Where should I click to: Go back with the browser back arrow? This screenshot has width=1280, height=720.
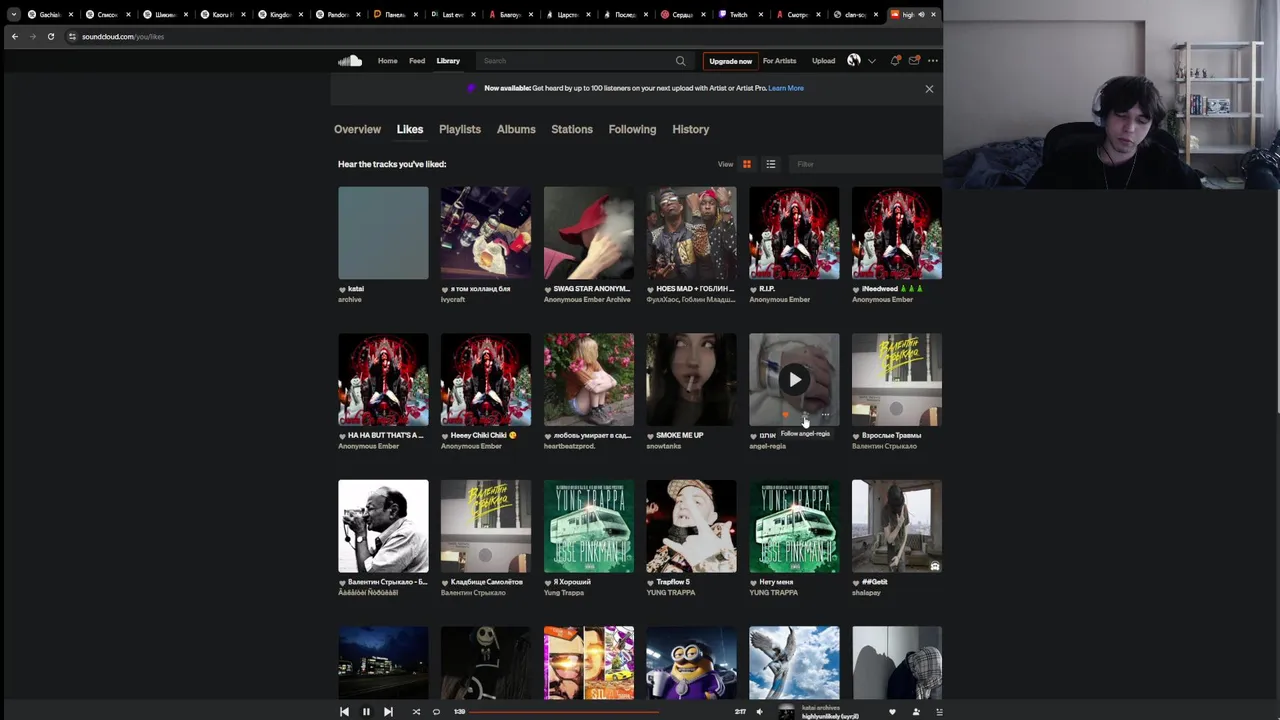(14, 36)
